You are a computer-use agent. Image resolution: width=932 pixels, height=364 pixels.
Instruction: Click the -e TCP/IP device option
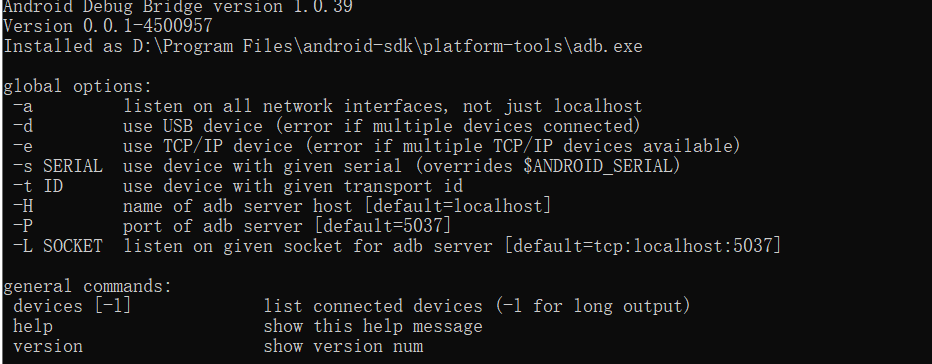(23, 146)
